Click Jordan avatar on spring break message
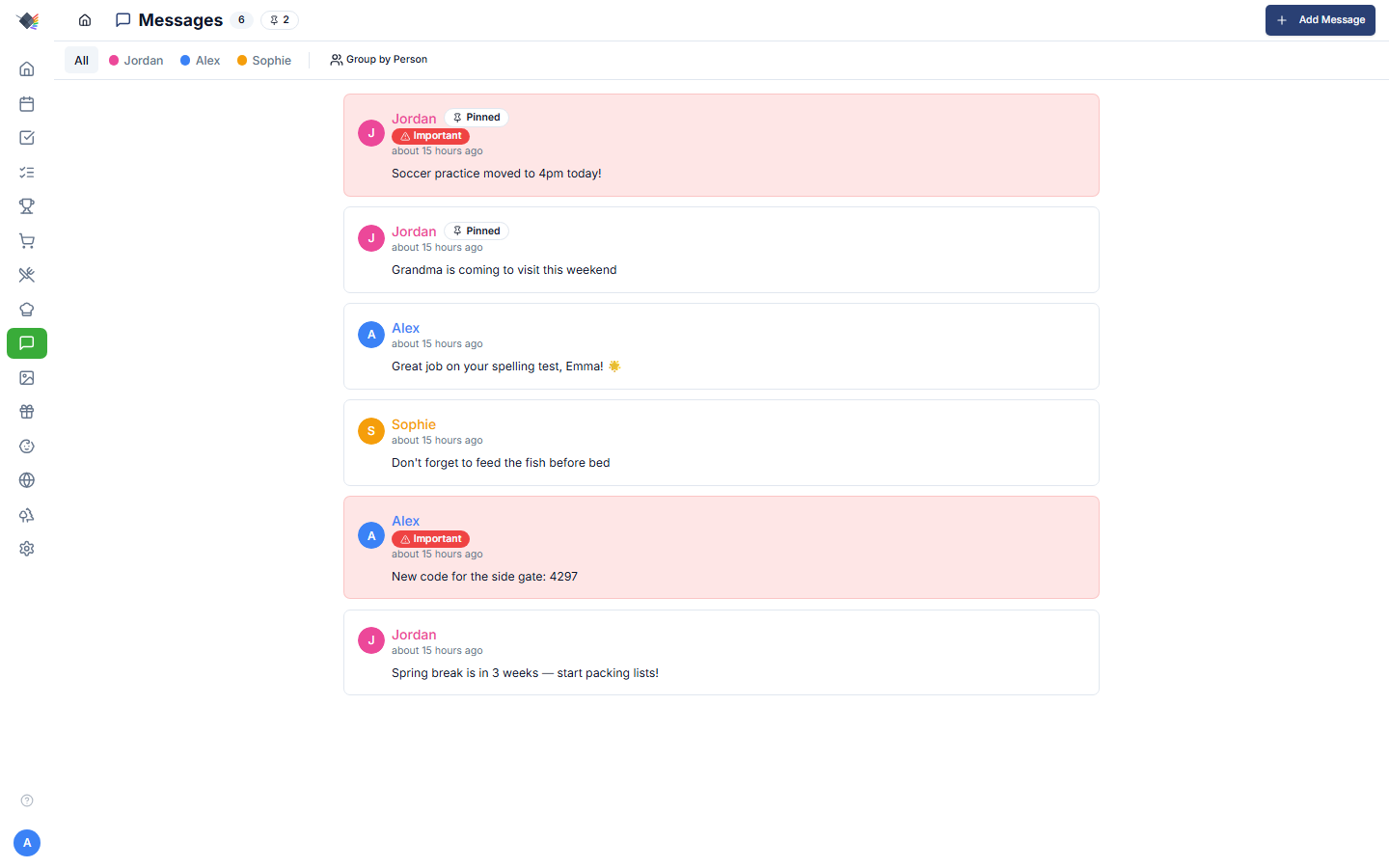 [x=371, y=640]
